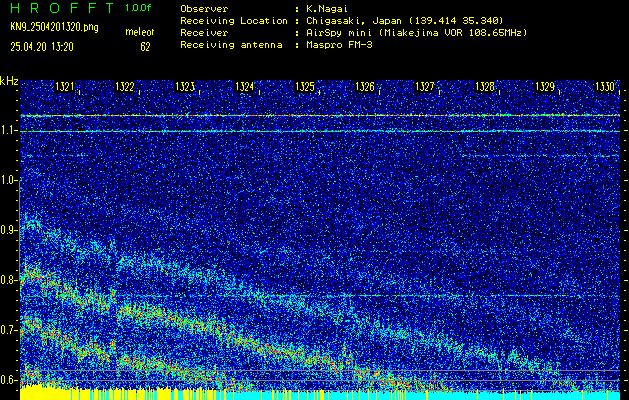Select the Chigasaki, Japan coordinates text
629x400 pixels.
(405, 21)
